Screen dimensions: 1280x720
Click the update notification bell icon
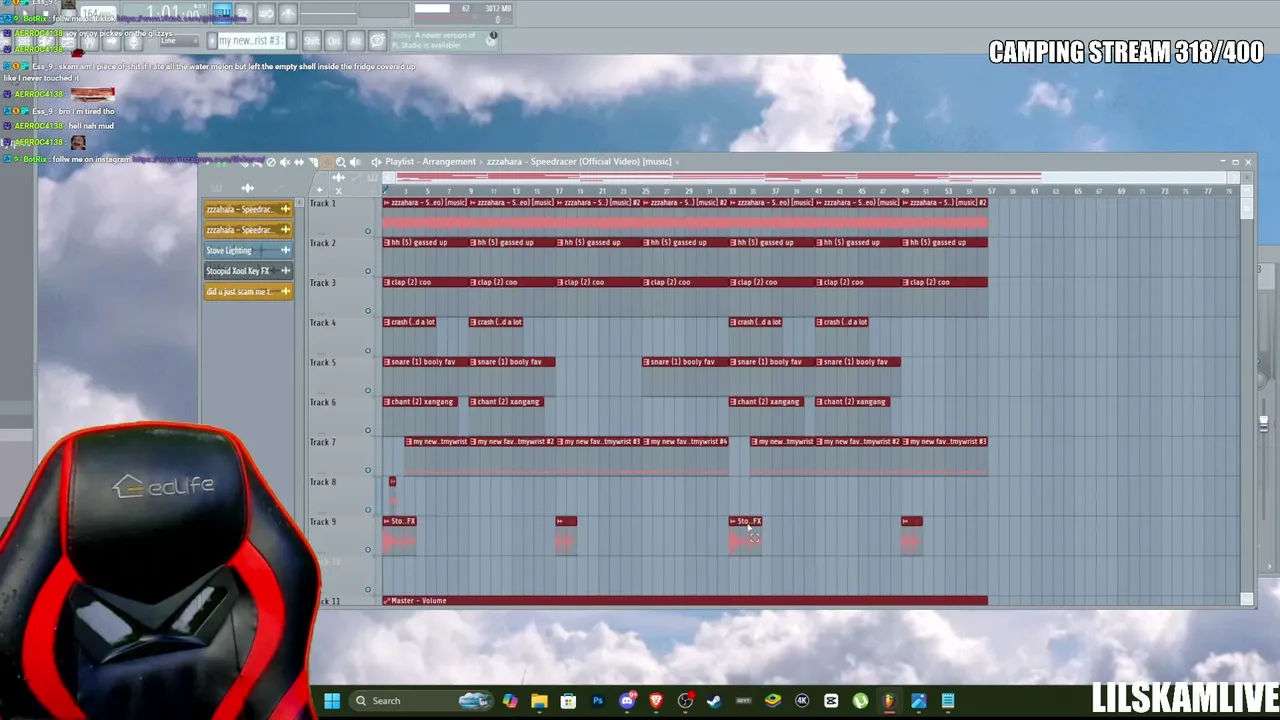[492, 37]
